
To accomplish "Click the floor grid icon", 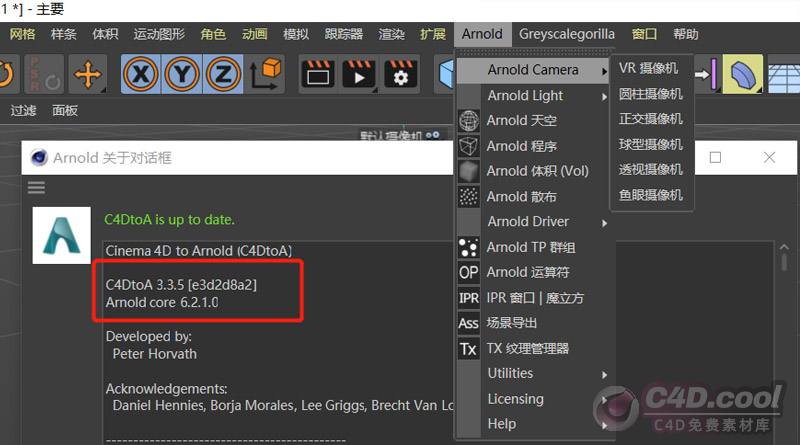I will click(x=783, y=77).
